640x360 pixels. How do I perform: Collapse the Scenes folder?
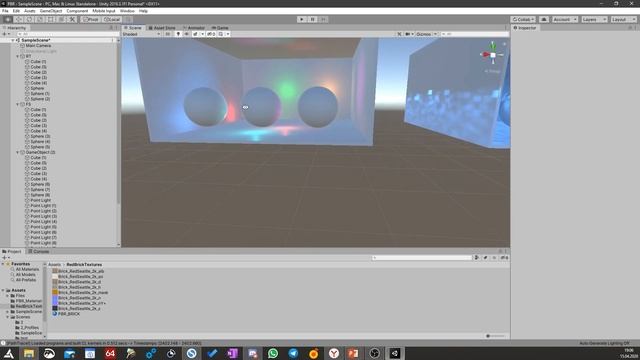click(x=8, y=317)
